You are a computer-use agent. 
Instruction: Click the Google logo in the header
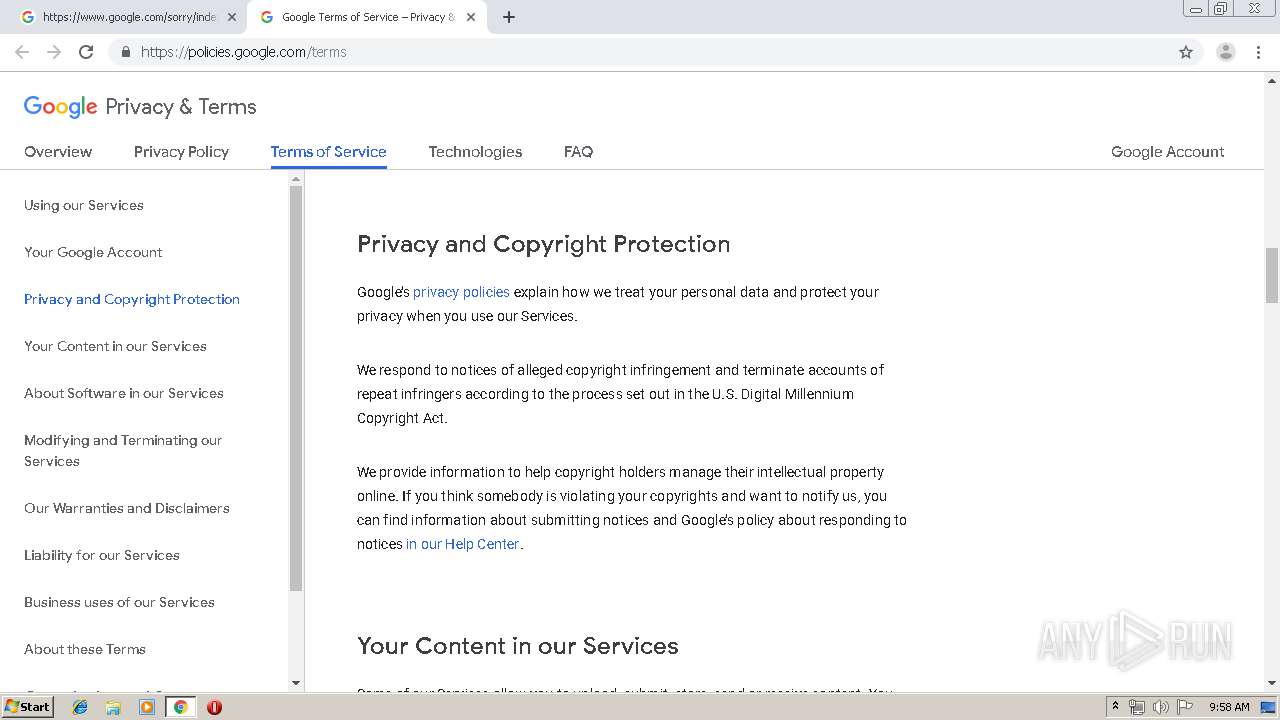[60, 107]
